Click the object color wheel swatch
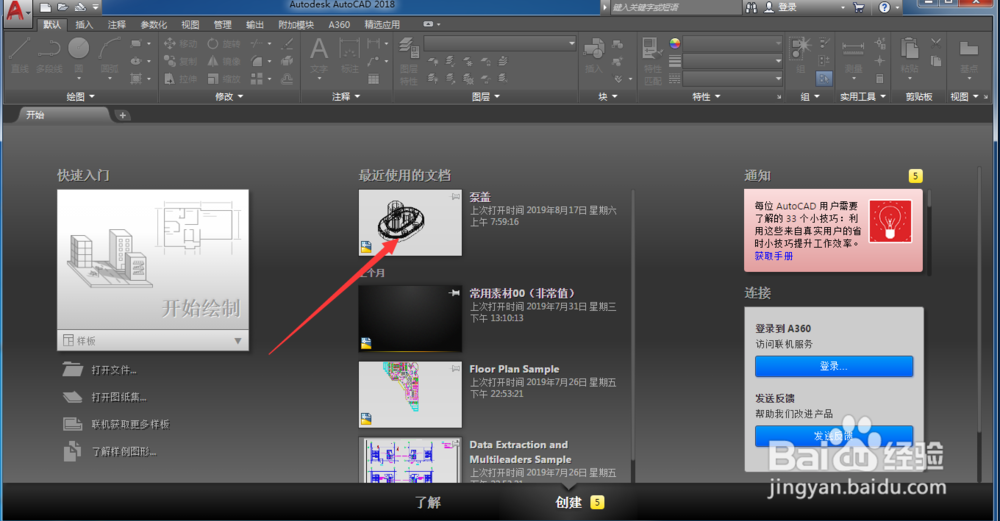The width and height of the screenshot is (1000, 521). click(675, 43)
